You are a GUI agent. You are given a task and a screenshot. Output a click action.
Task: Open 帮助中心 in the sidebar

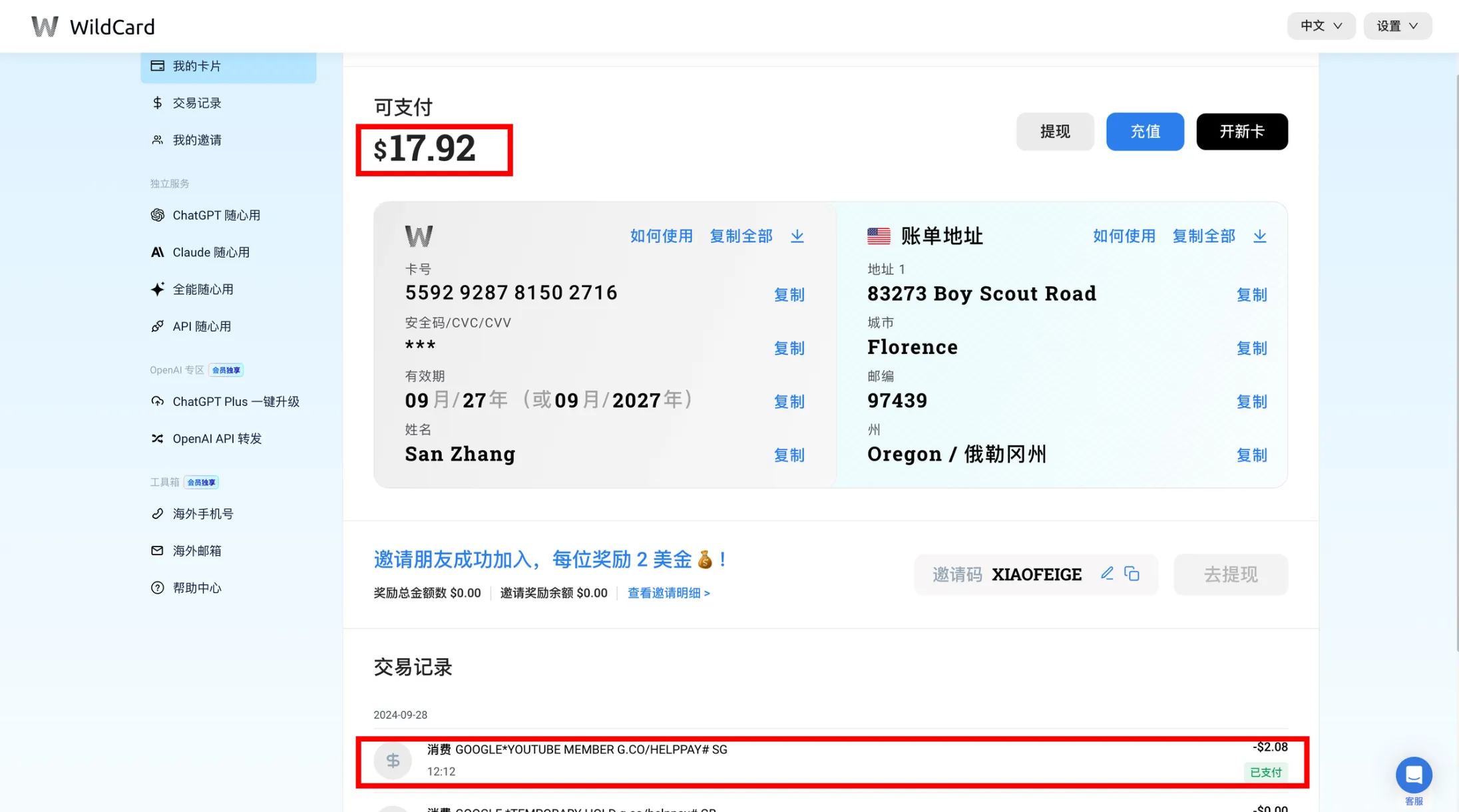(196, 588)
